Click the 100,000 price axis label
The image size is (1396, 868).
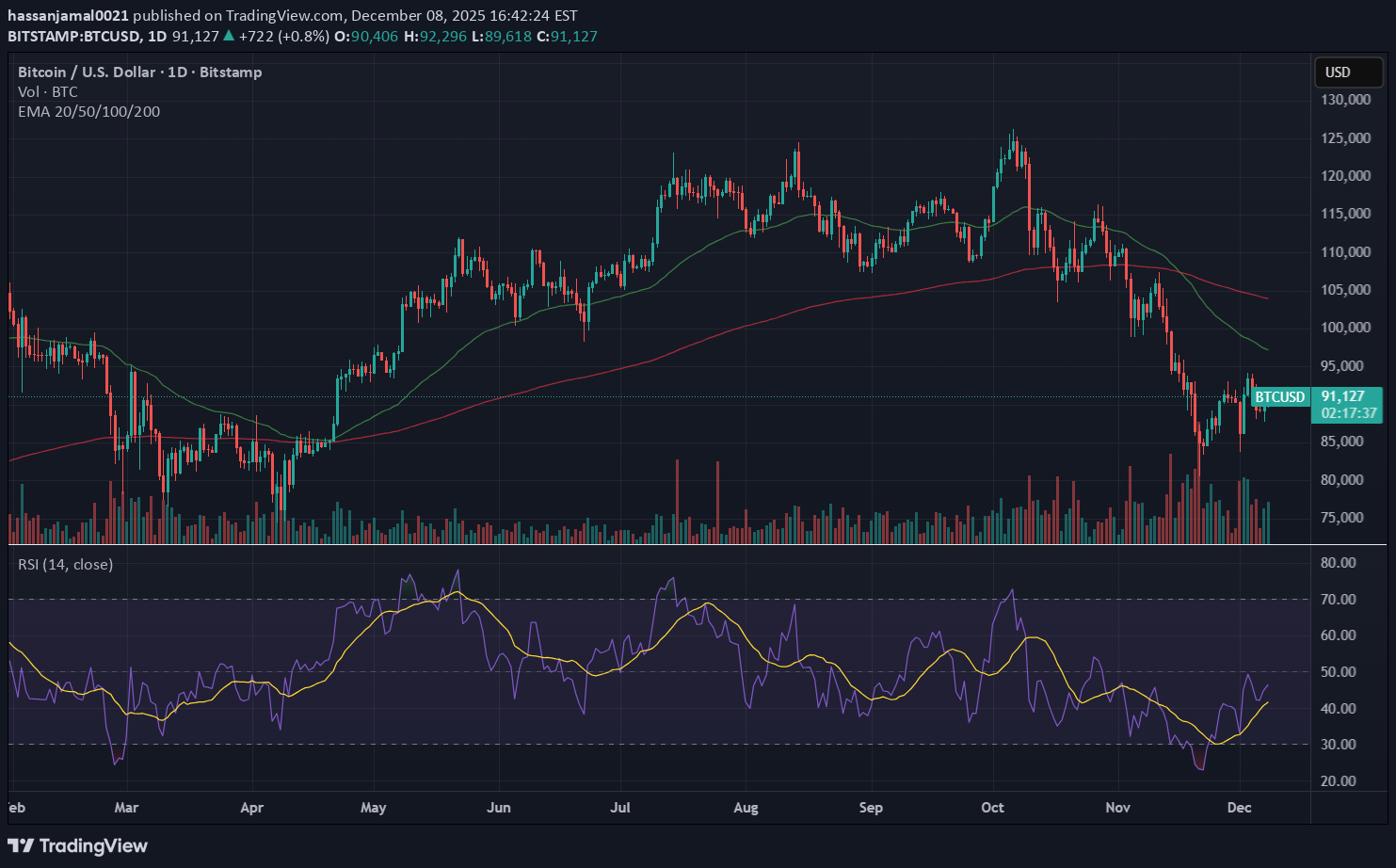[1345, 328]
